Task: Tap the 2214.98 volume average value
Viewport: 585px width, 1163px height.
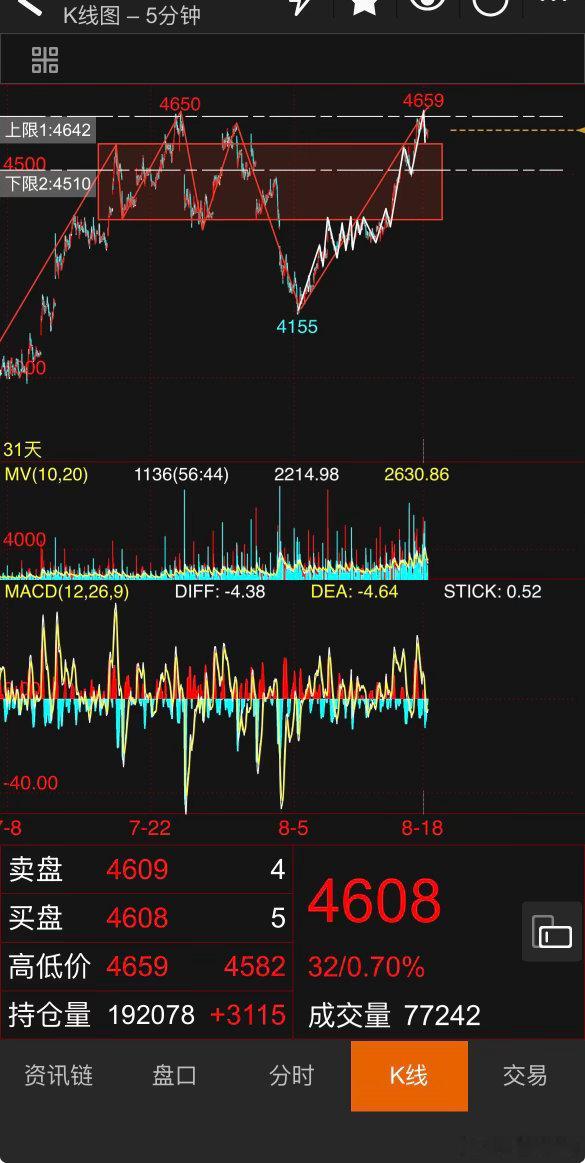Action: click(x=306, y=474)
